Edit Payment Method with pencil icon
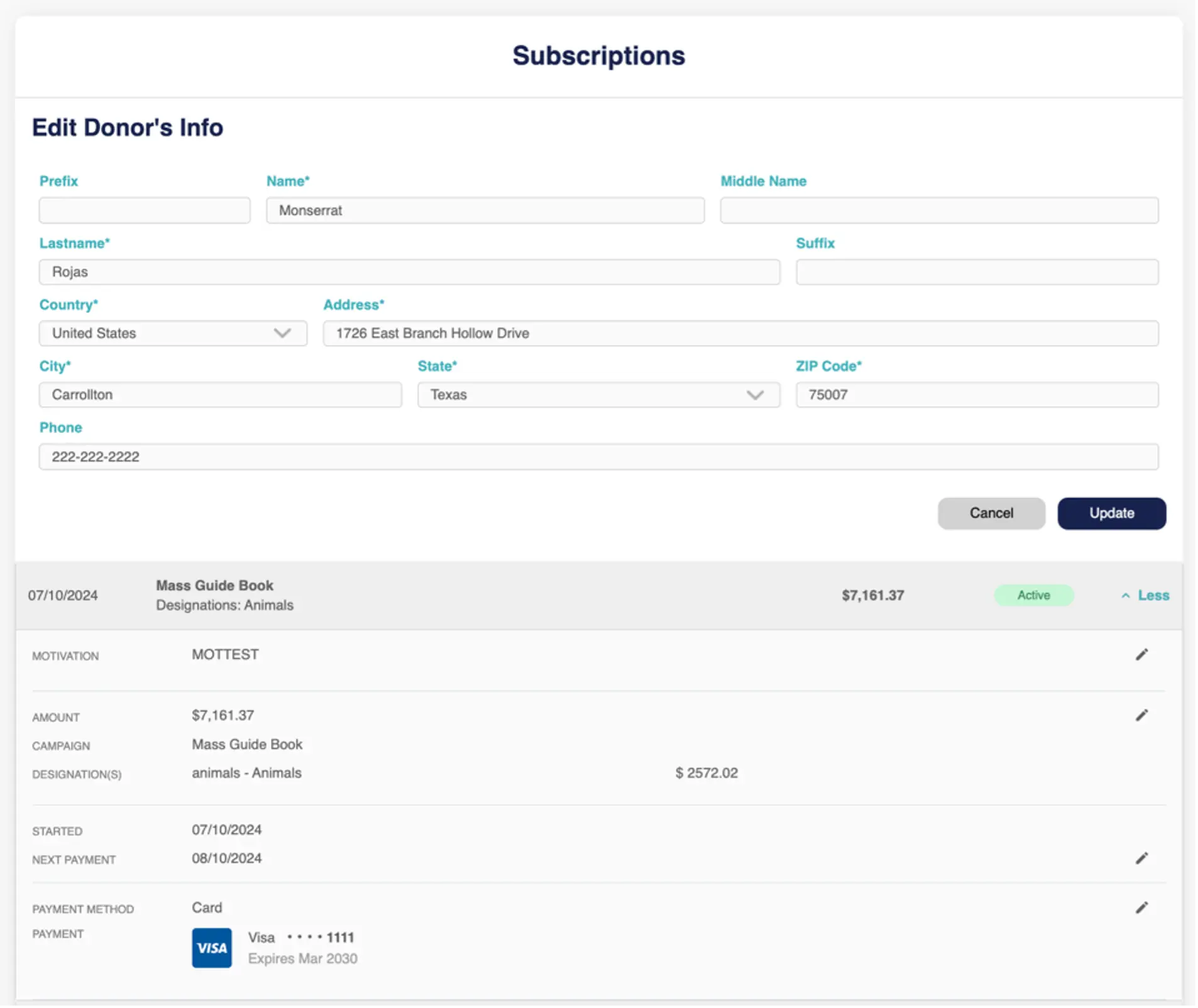 tap(1141, 907)
